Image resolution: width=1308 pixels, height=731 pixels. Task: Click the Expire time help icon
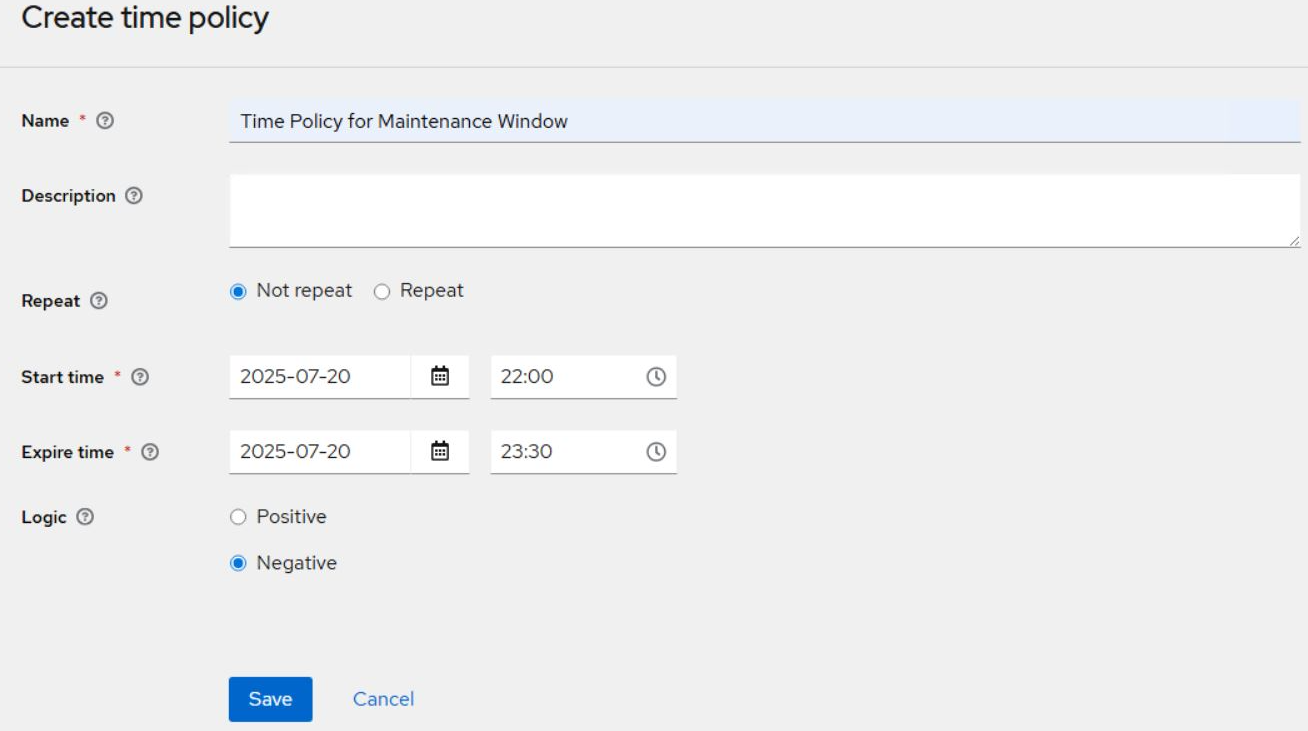pyautogui.click(x=150, y=452)
